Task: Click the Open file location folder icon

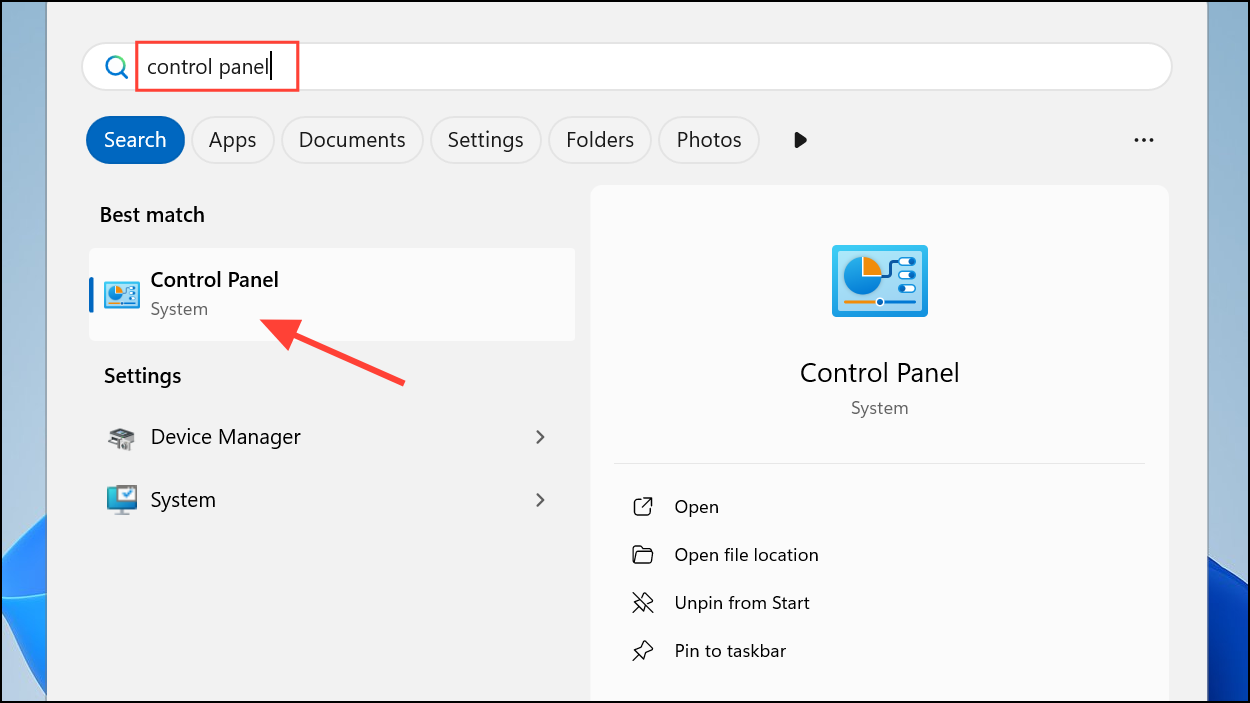Action: point(643,555)
